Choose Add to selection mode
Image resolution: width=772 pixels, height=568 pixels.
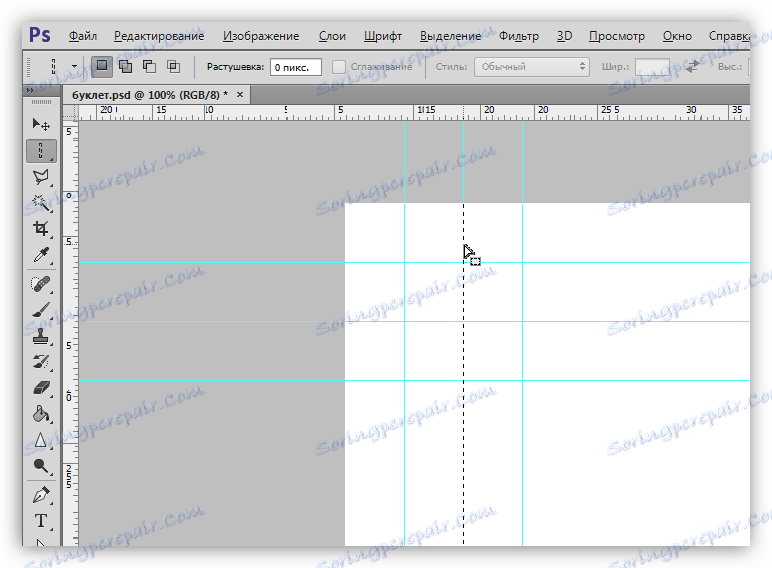(126, 66)
